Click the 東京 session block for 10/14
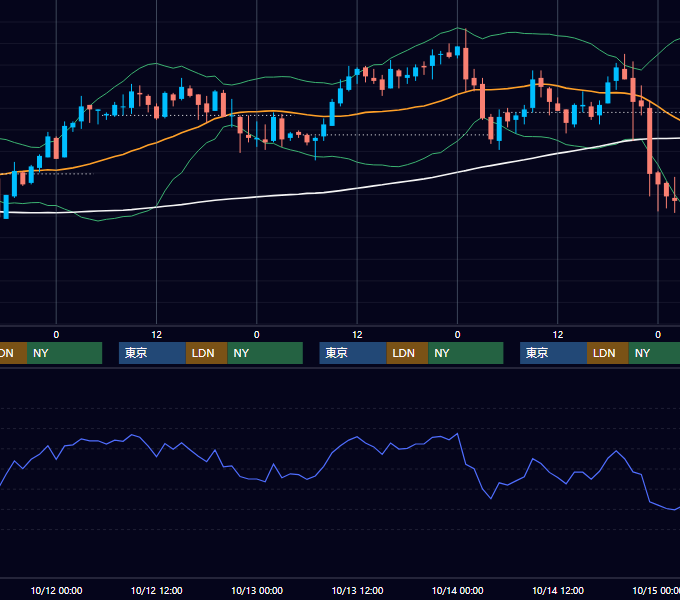Screen dimensions: 680x600 554,353
